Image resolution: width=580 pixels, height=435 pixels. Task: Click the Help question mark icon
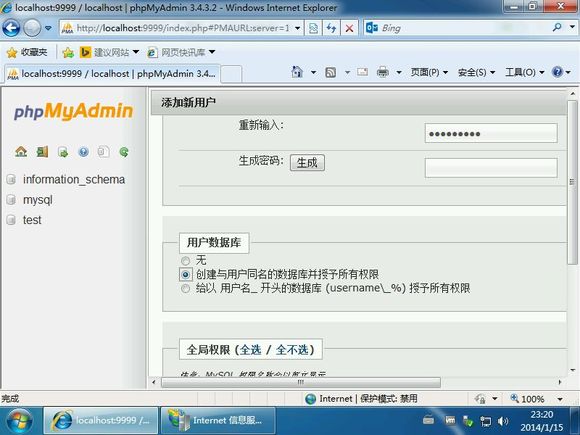557,72
